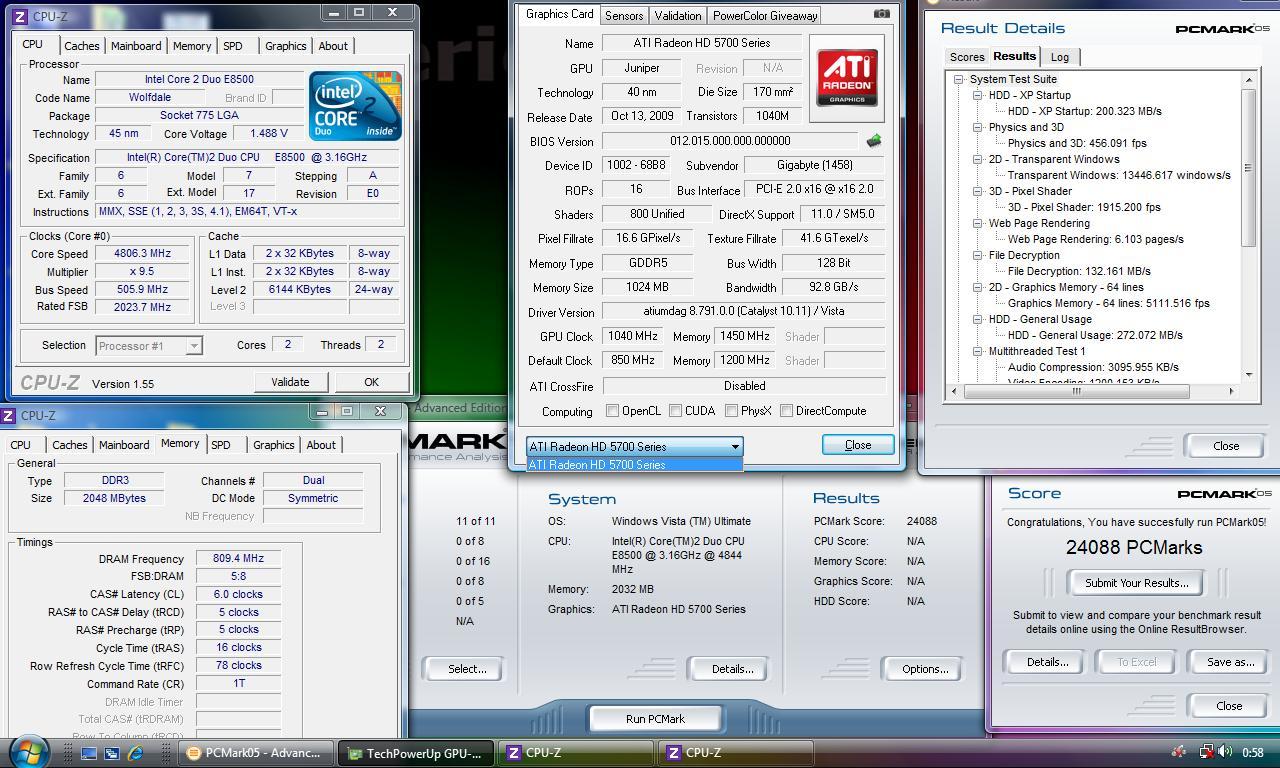The image size is (1280, 768).
Task: Click the scroll down arrow in Result Details tree
Action: click(1248, 374)
